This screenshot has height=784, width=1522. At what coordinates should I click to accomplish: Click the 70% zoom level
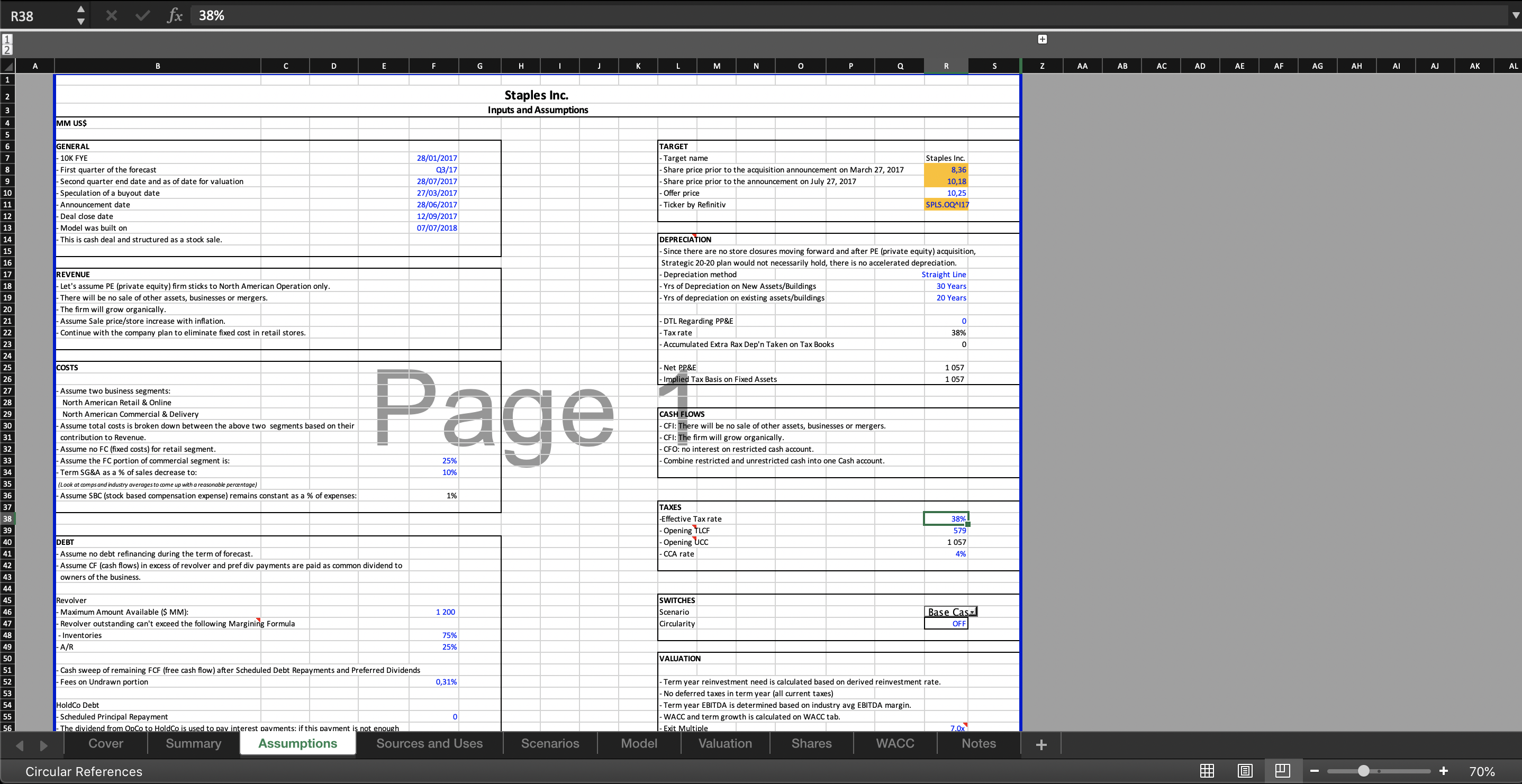click(x=1482, y=772)
